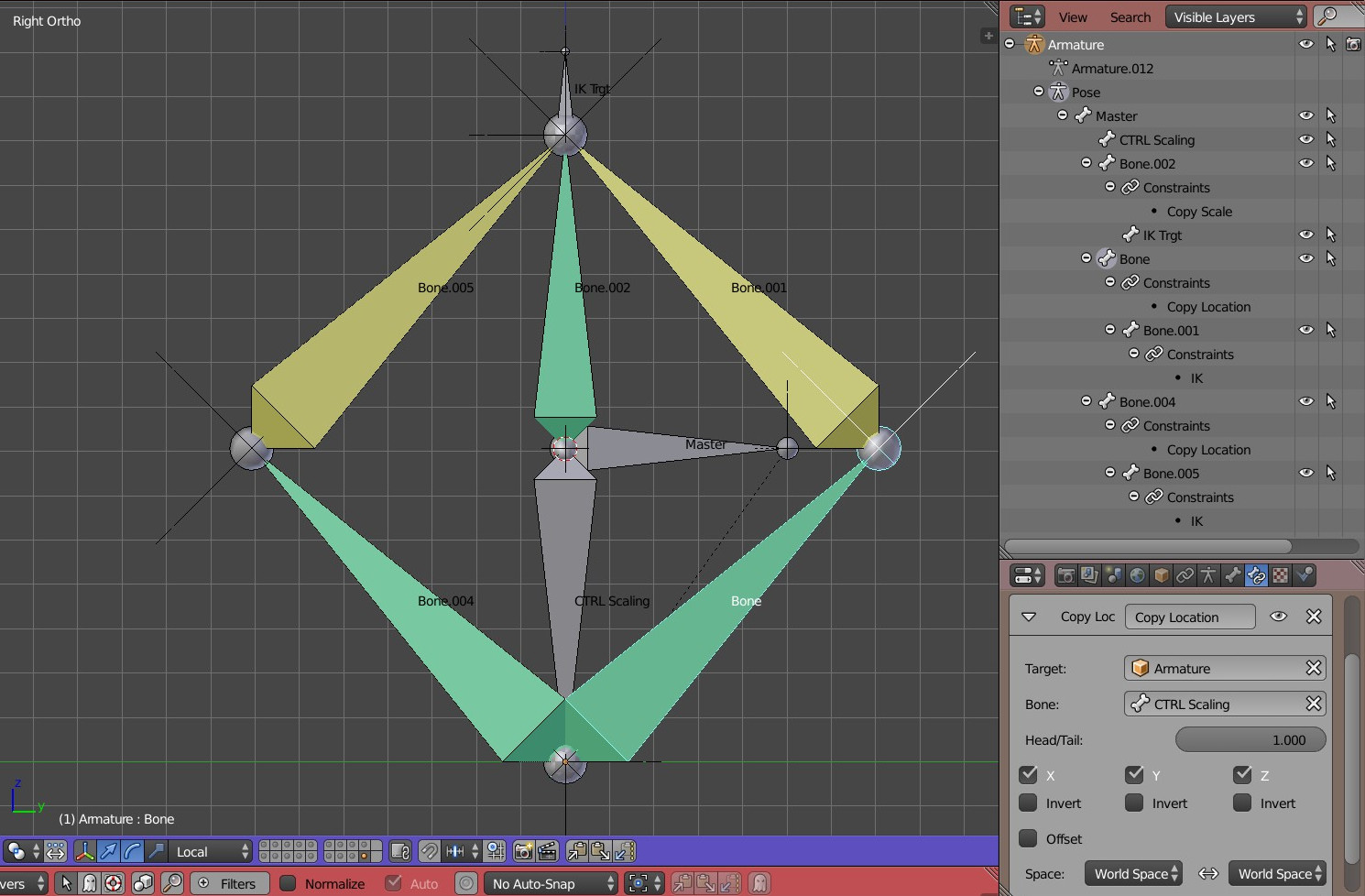Viewport: 1365px width, 896px height.
Task: Remove the Copy Location constraint
Action: 1314,617
